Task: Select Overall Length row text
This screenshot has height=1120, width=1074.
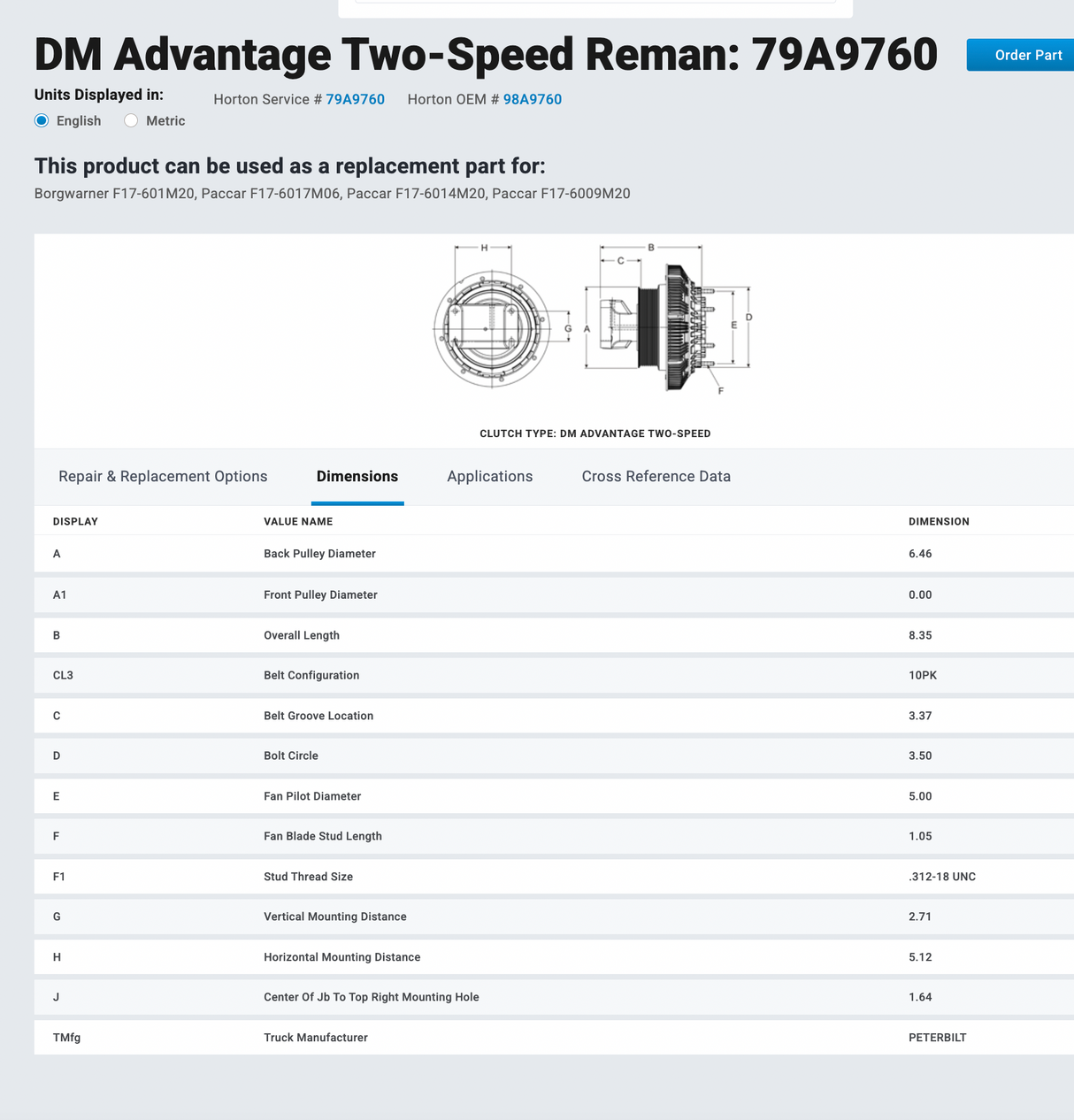Action: pyautogui.click(x=302, y=635)
